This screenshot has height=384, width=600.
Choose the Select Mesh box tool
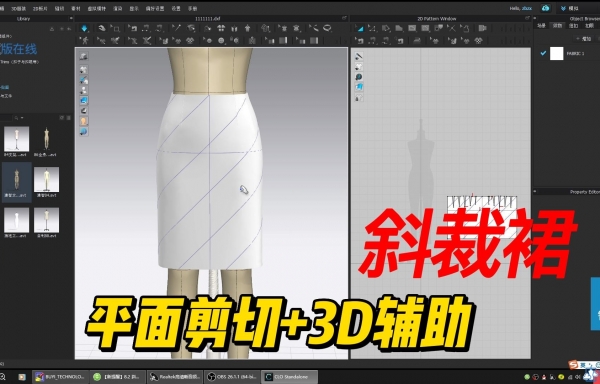pos(115,28)
